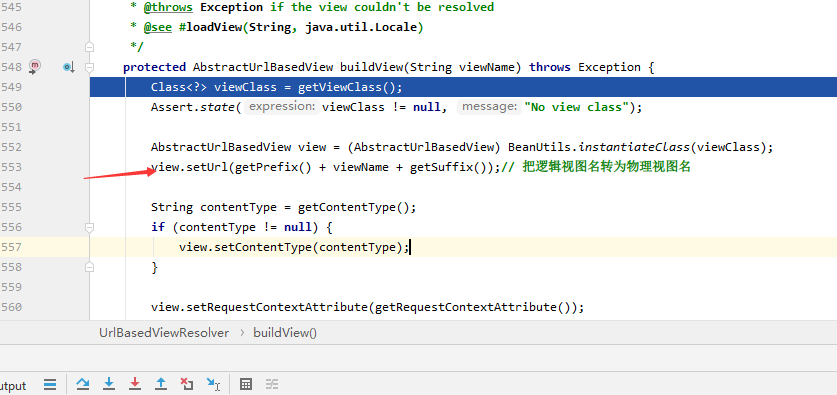Click the Drop Frame icon
This screenshot has height=395, width=837.
pyautogui.click(x=186, y=384)
